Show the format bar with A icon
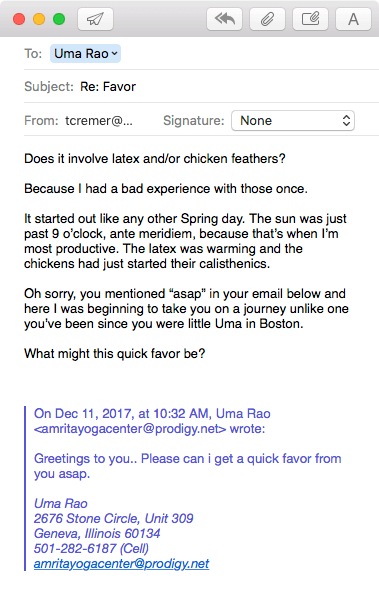This screenshot has width=379, height=603. pyautogui.click(x=353, y=19)
